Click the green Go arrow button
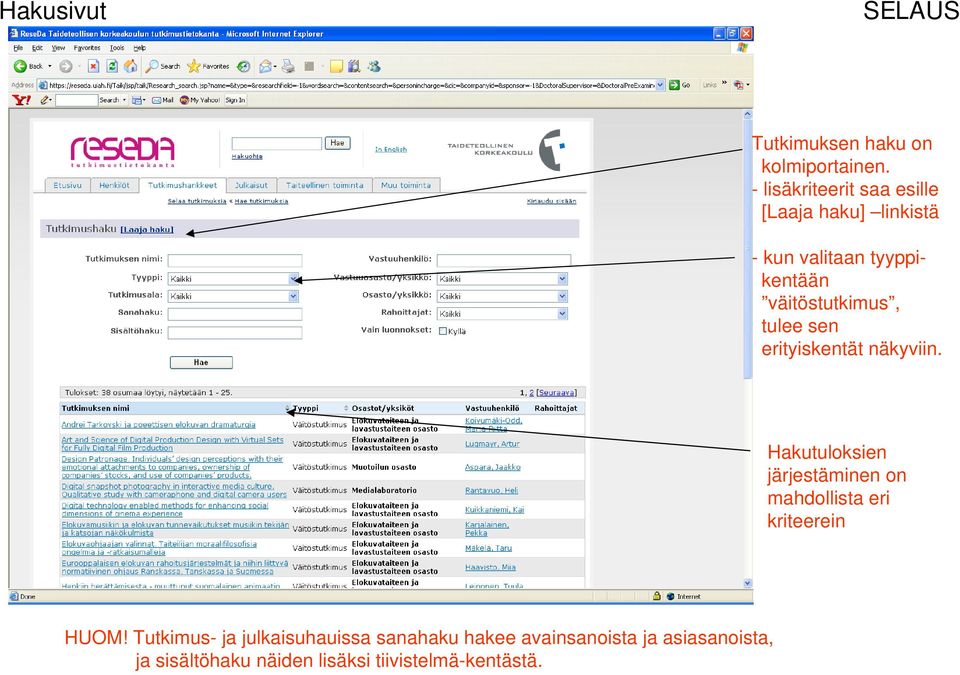Screen dimensions: 960x675 coord(674,85)
